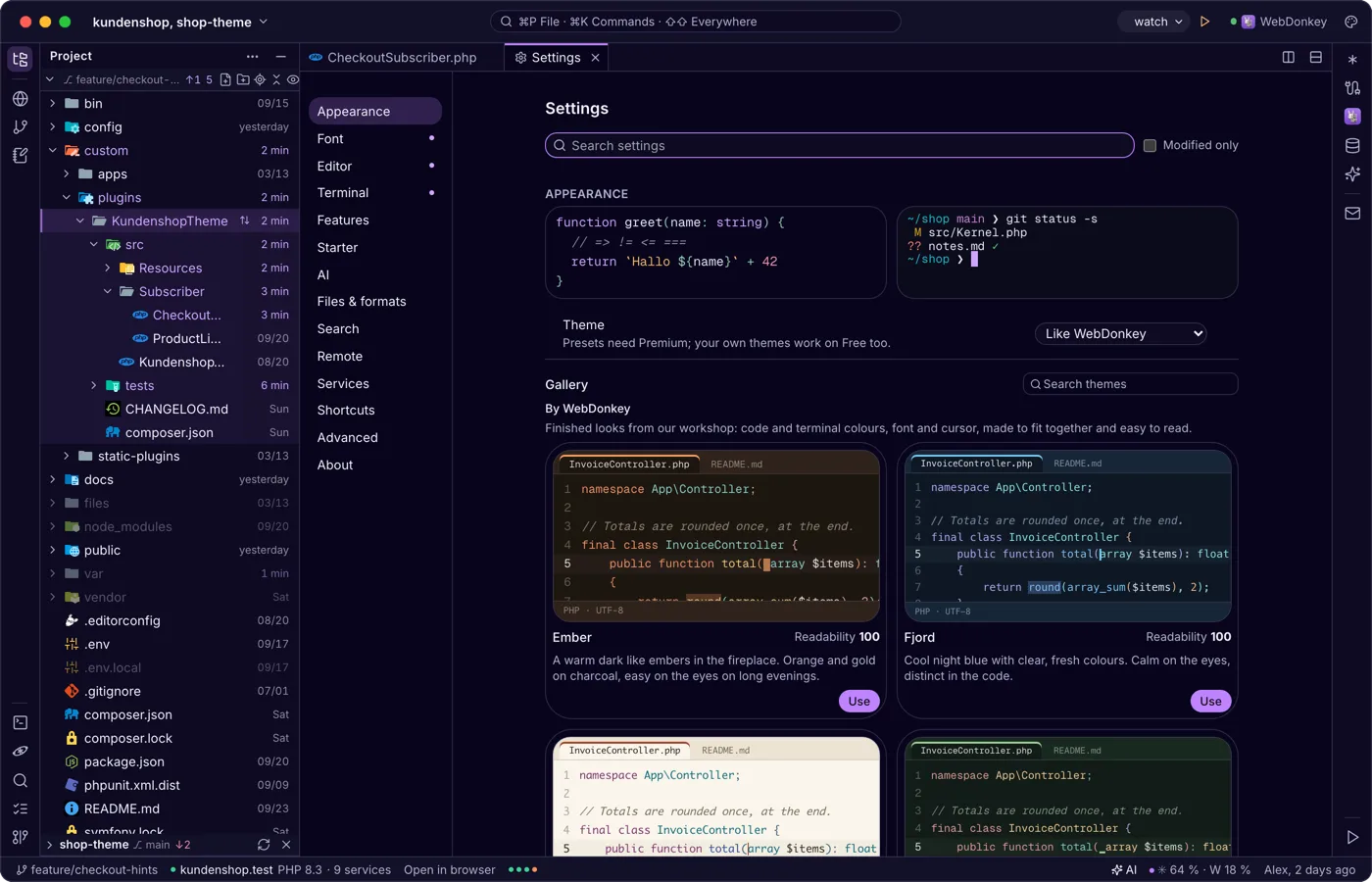This screenshot has height=882, width=1372.
Task: Split the editor vertically with the columns icon
Action: coord(1289,57)
